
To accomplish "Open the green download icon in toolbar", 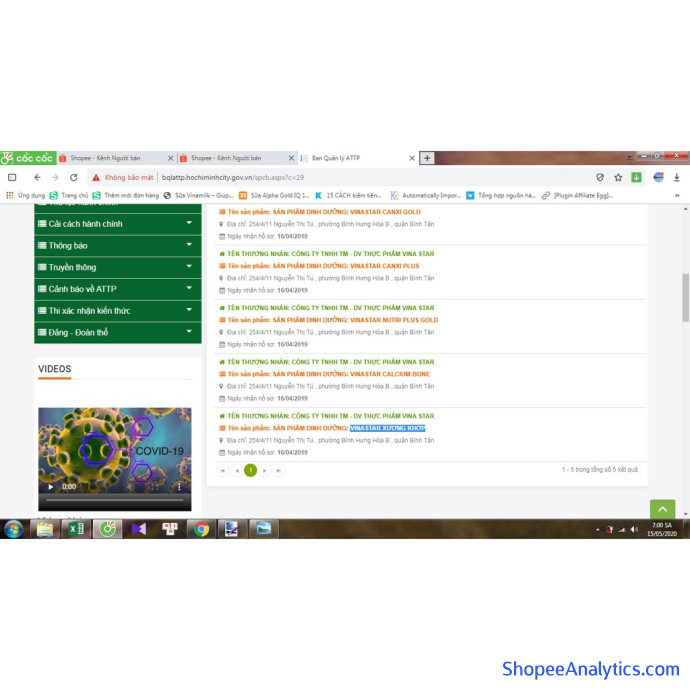I will (x=636, y=177).
